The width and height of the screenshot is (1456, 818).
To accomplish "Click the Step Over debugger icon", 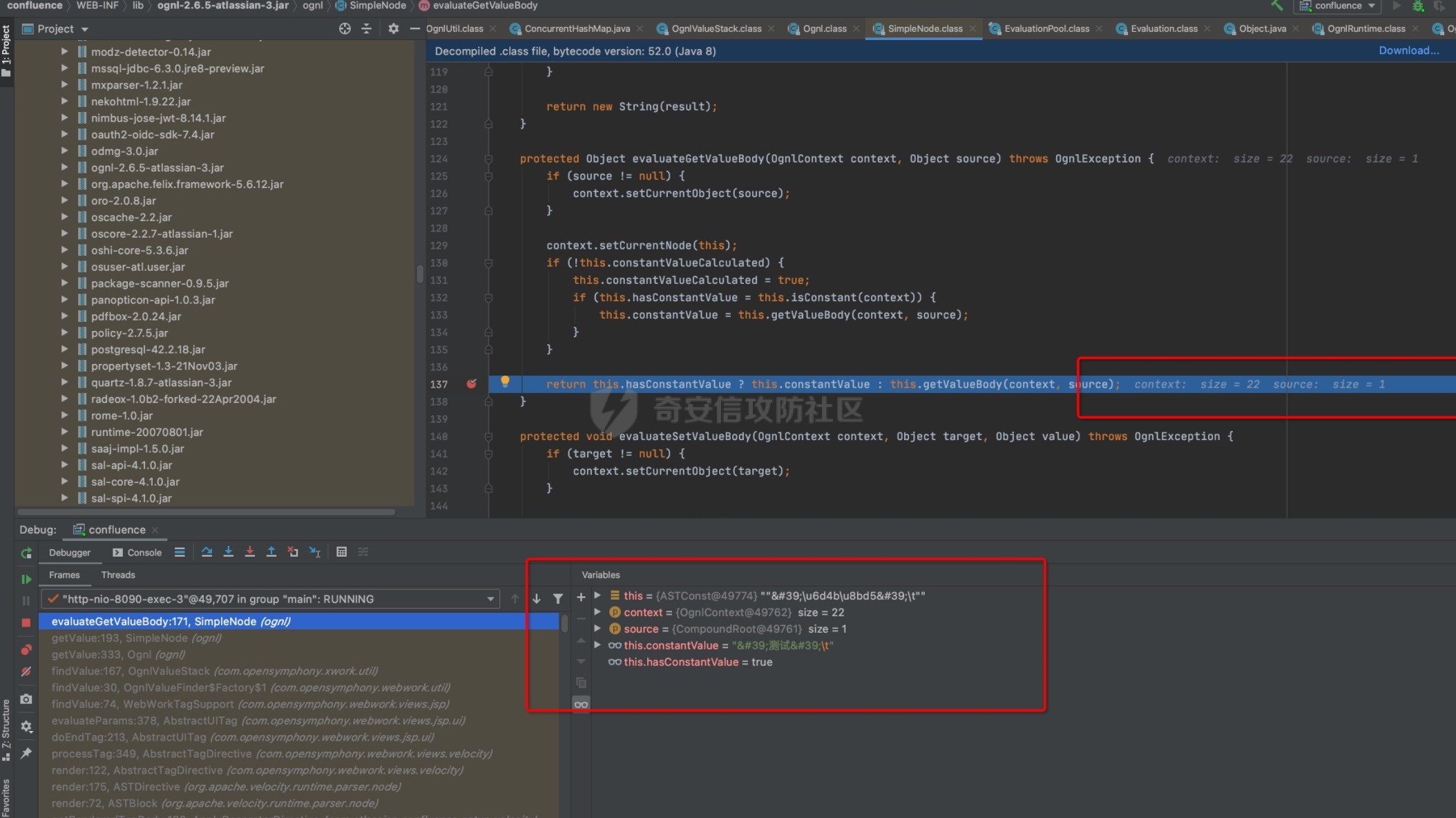I will [207, 551].
